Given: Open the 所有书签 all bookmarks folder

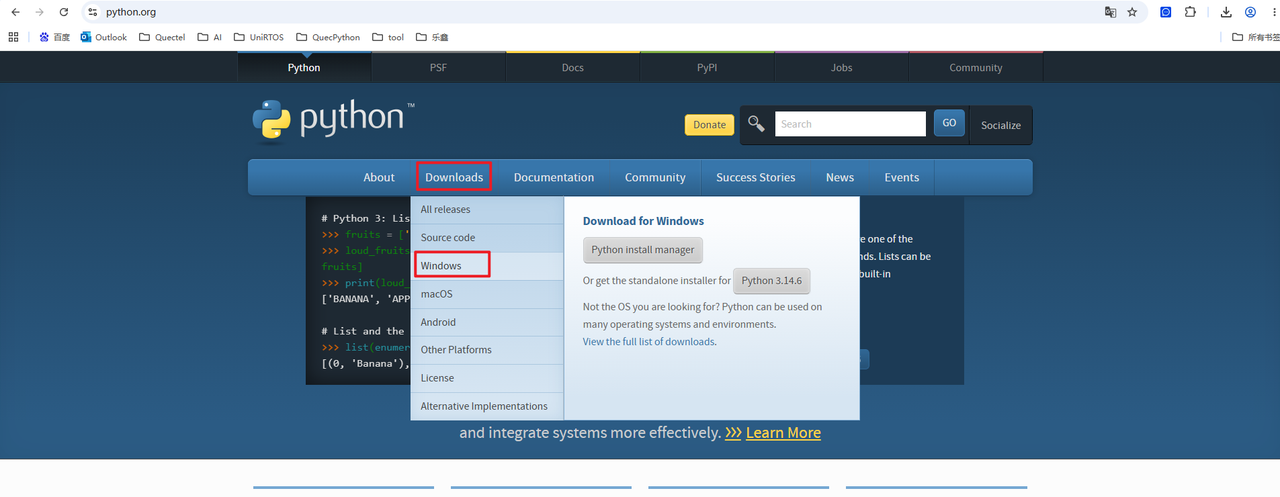Looking at the screenshot, I should click(x=1255, y=37).
